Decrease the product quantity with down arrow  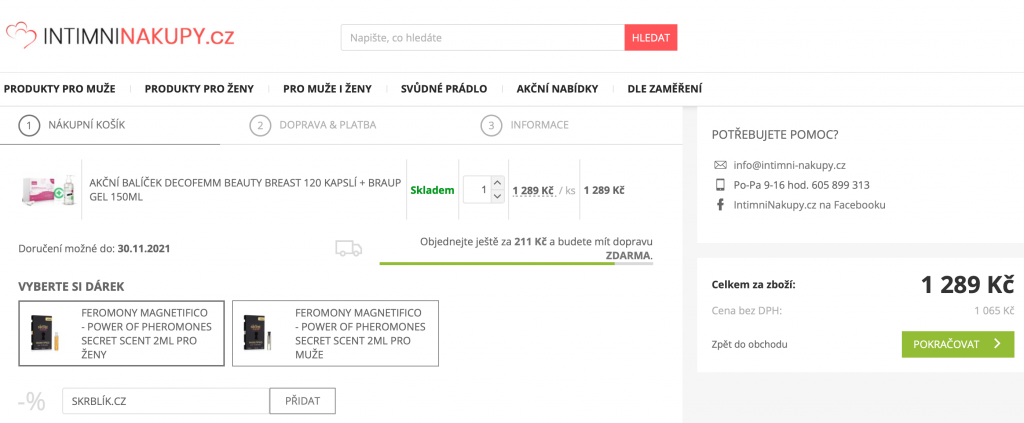click(x=498, y=197)
